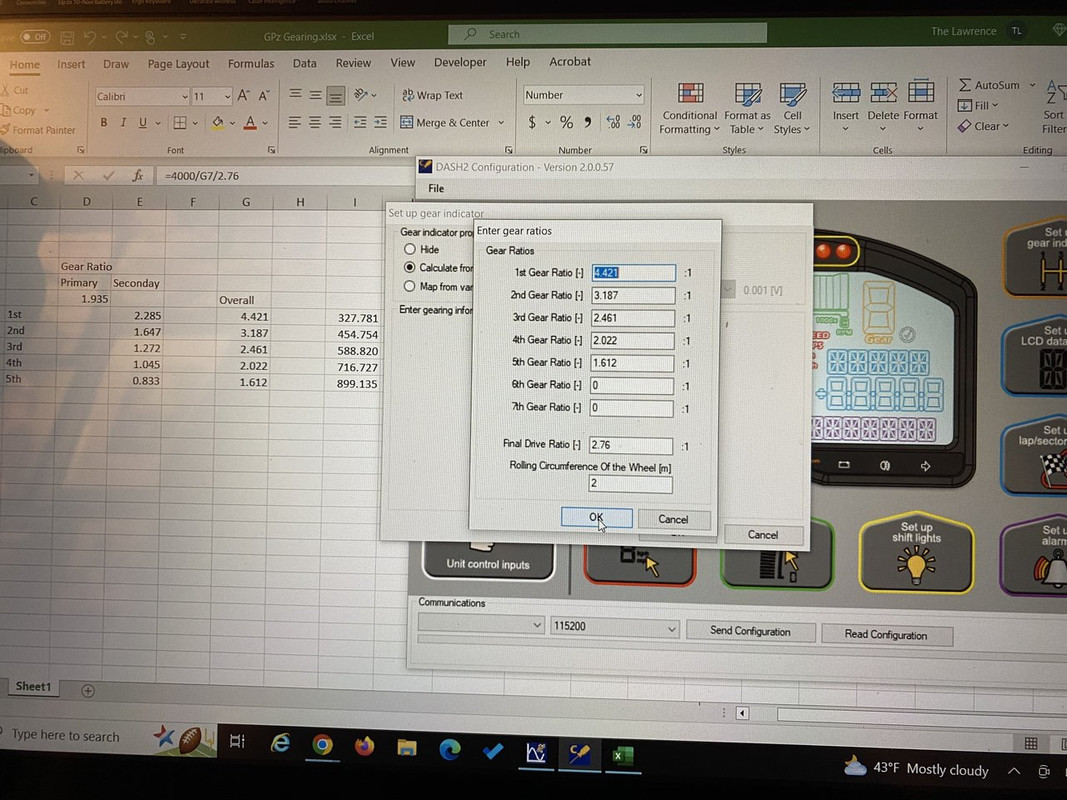
Task: Click the Excel formula bar
Action: coord(286,176)
